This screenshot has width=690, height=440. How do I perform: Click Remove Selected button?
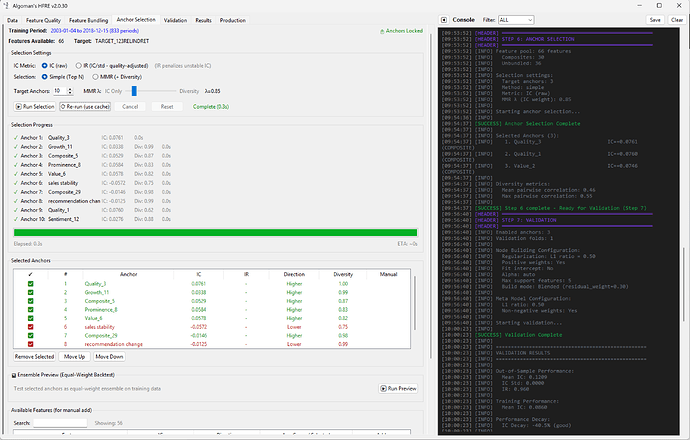click(x=34, y=357)
